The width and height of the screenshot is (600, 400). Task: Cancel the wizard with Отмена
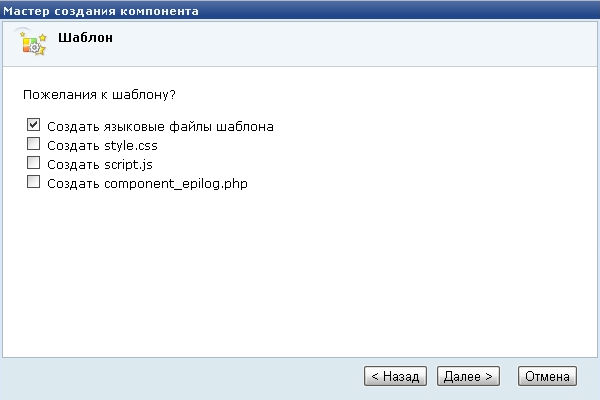click(x=547, y=376)
